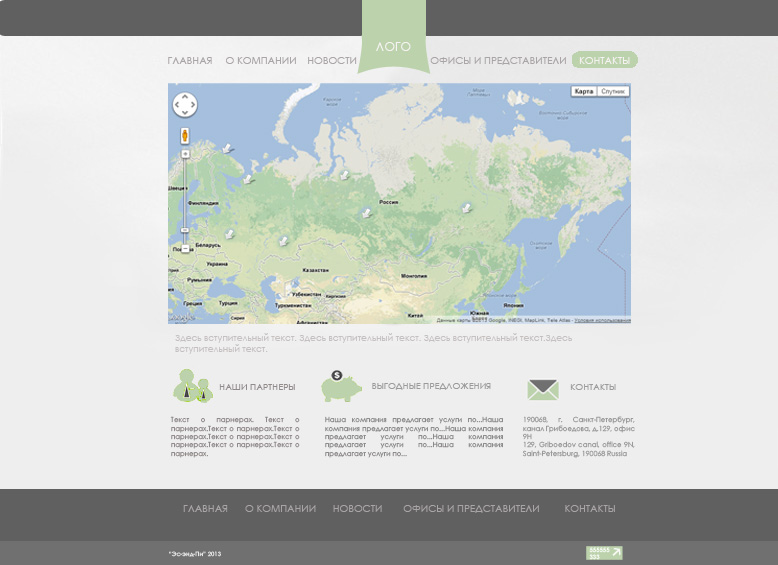The height and width of the screenshot is (565, 778).
Task: Pan the map down with the arrow control
Action: [185, 113]
